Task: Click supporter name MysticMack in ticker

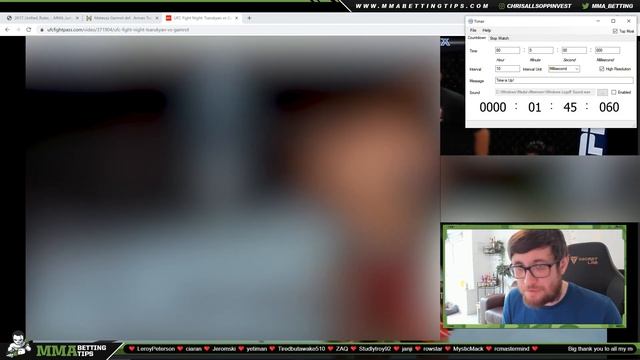Action: 468,349
